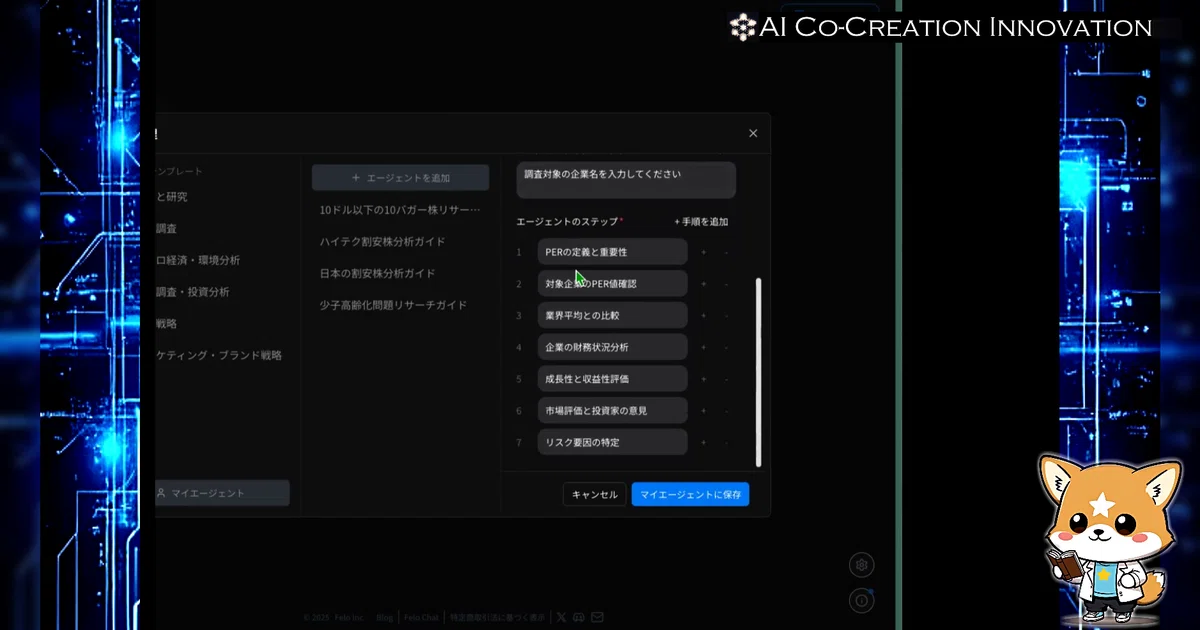Edit step field 業界平均との比較

[612, 315]
